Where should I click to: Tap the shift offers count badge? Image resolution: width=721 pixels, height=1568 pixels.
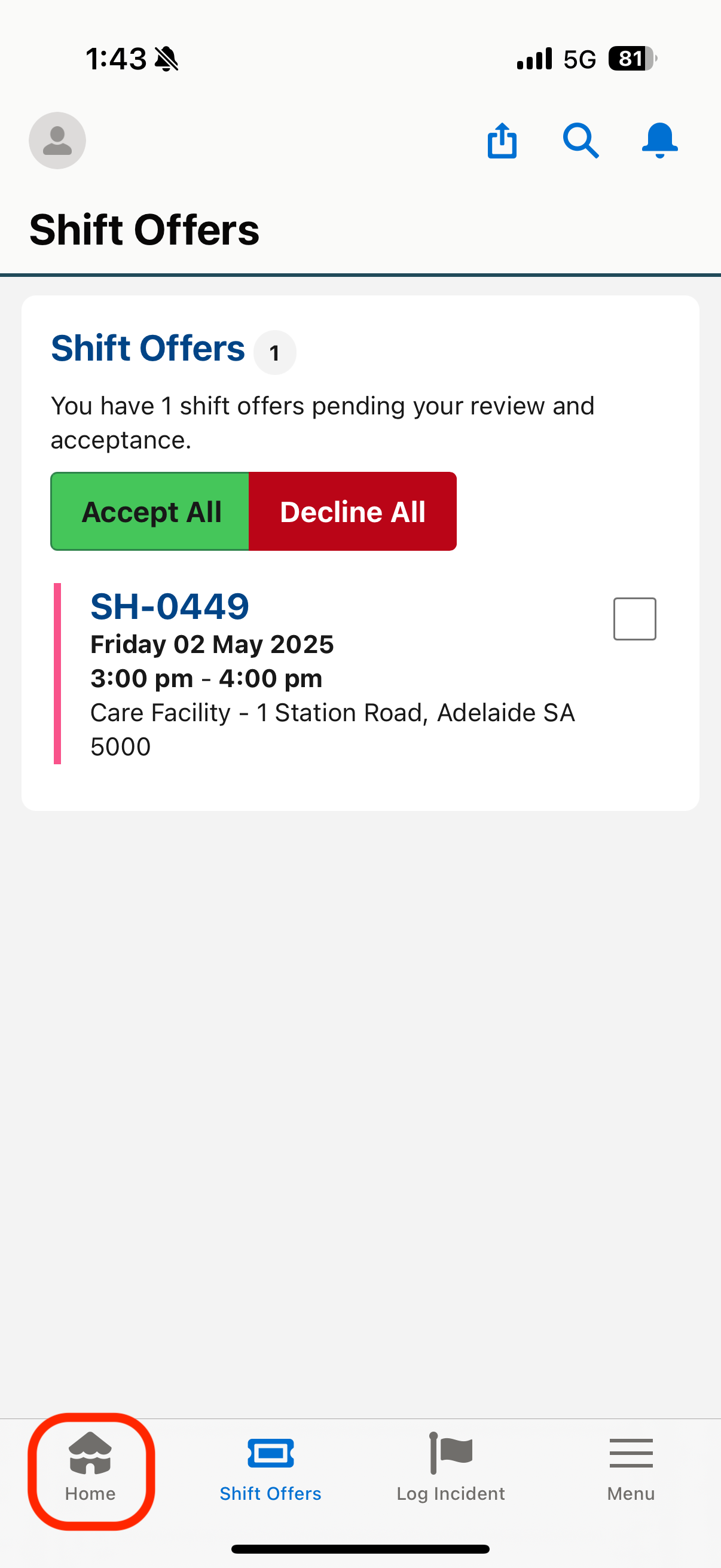tap(274, 352)
